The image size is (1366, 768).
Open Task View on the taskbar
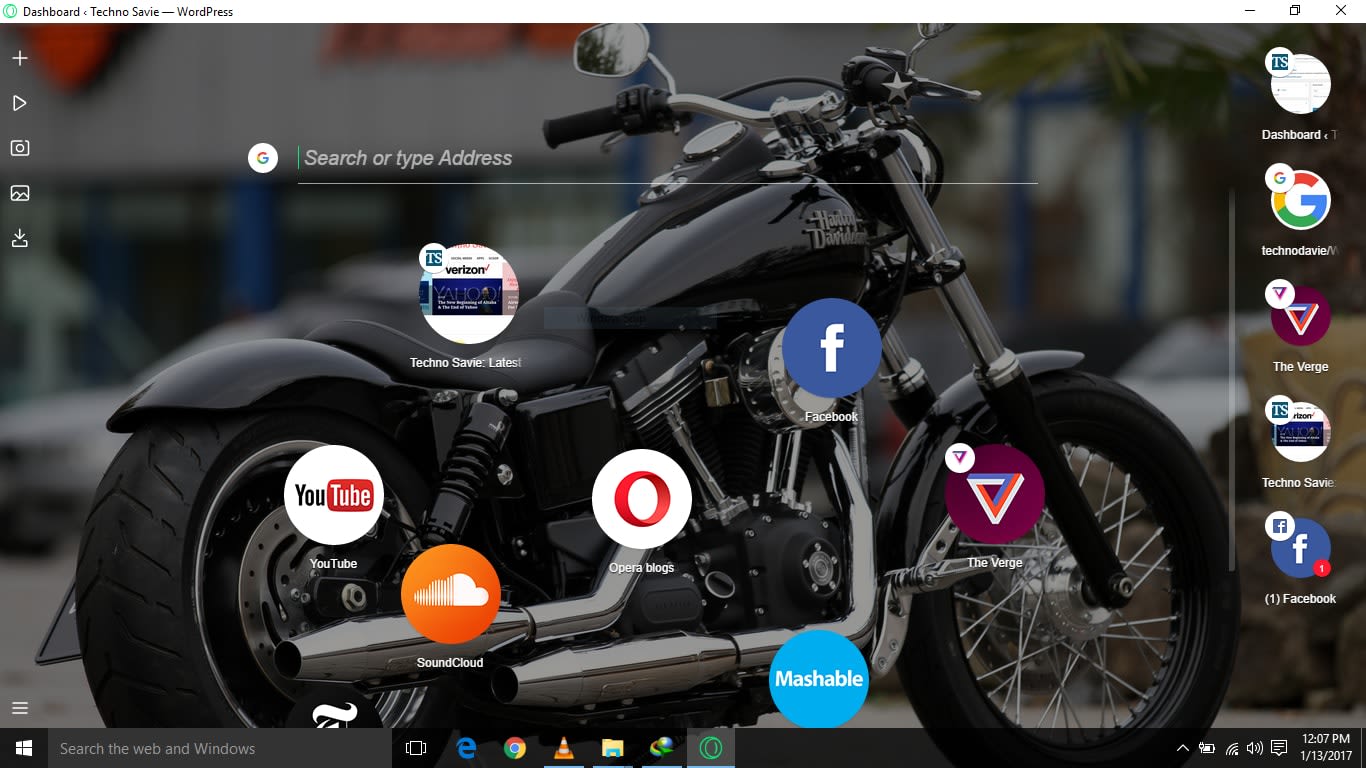[416, 748]
